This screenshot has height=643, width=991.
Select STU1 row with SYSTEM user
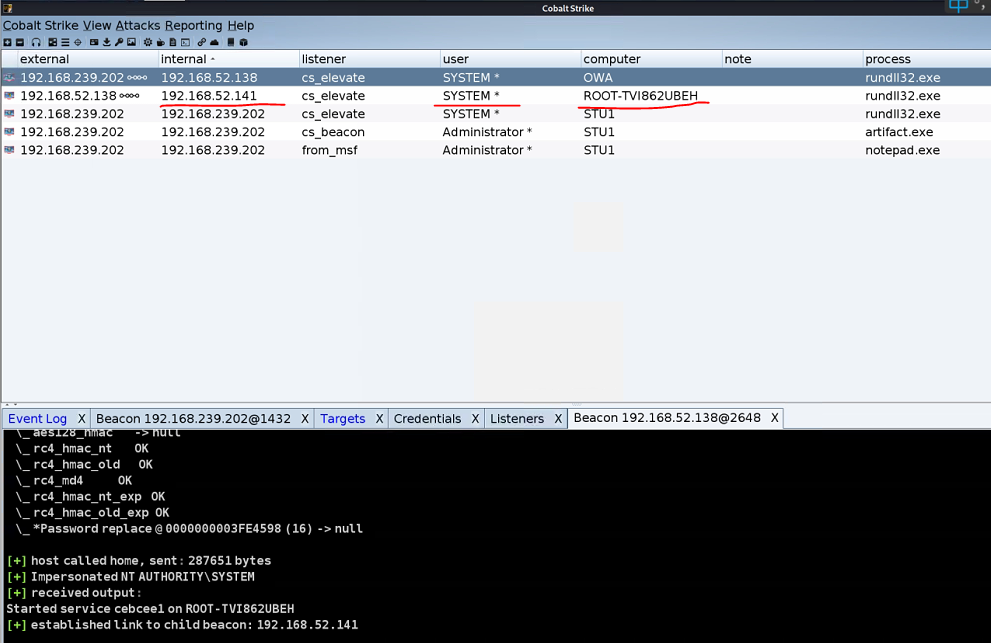pos(496,114)
